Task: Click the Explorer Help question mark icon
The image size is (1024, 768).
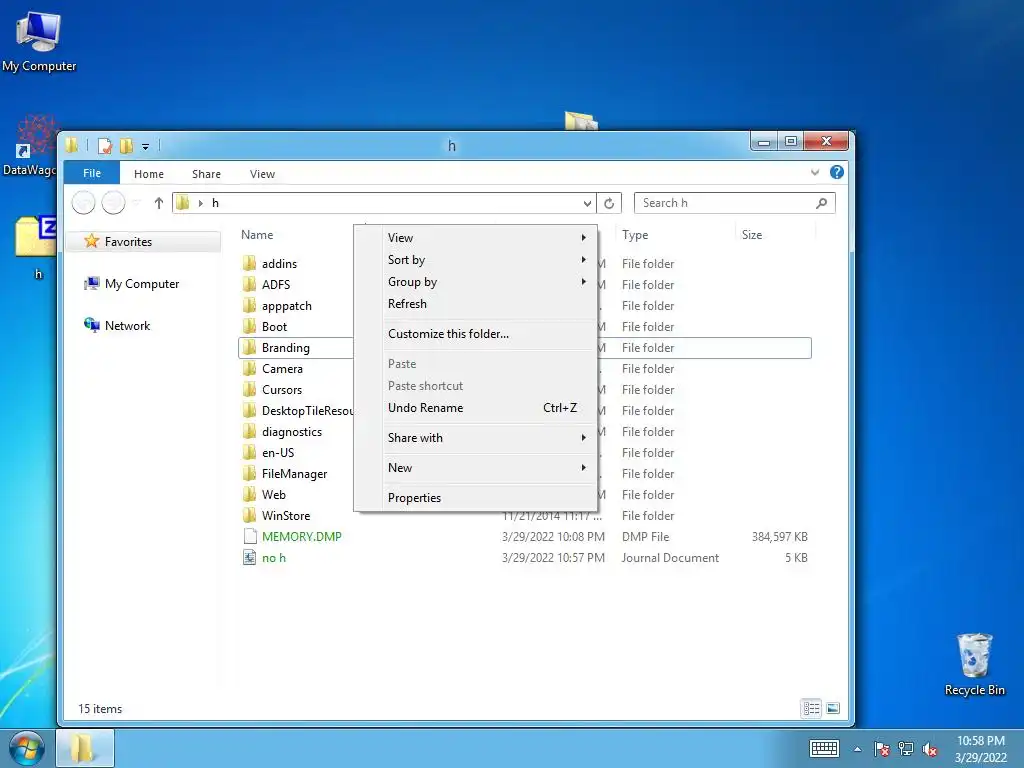Action: coord(837,172)
